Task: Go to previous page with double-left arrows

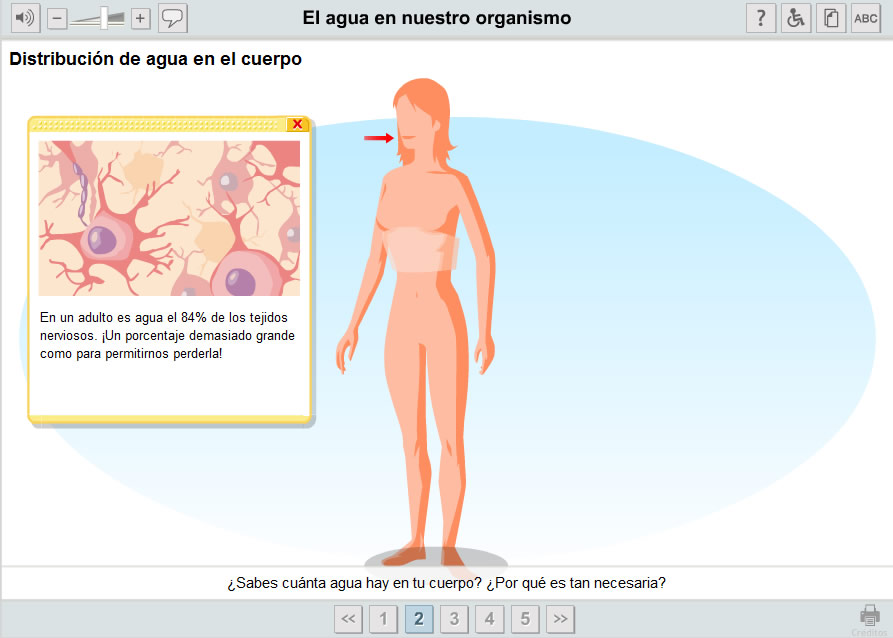Action: coord(349,619)
